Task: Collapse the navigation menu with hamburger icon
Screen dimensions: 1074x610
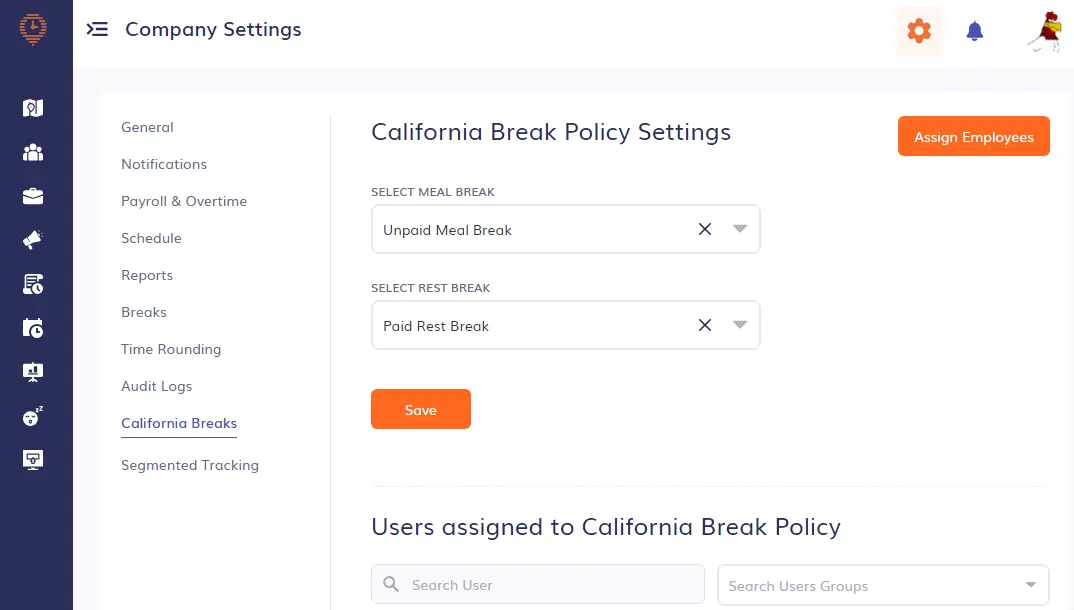Action: (97, 29)
